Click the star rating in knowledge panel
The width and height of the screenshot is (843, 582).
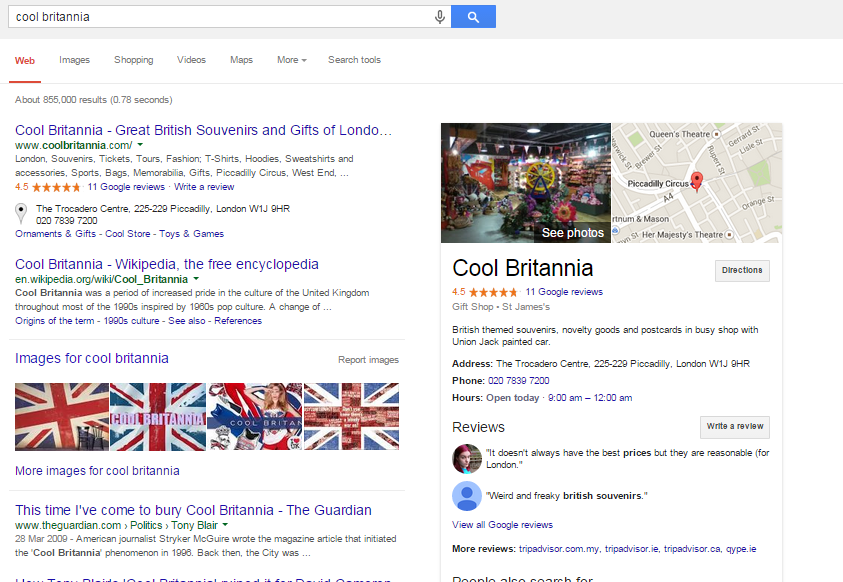(x=492, y=292)
